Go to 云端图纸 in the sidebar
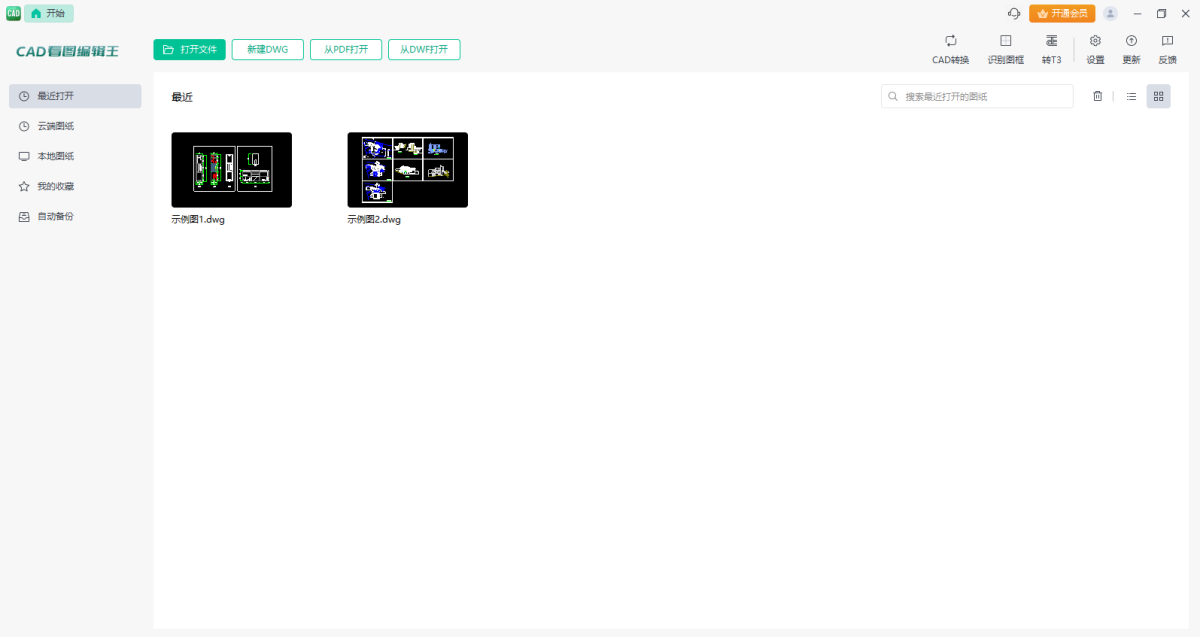This screenshot has height=637, width=1200. click(x=75, y=126)
